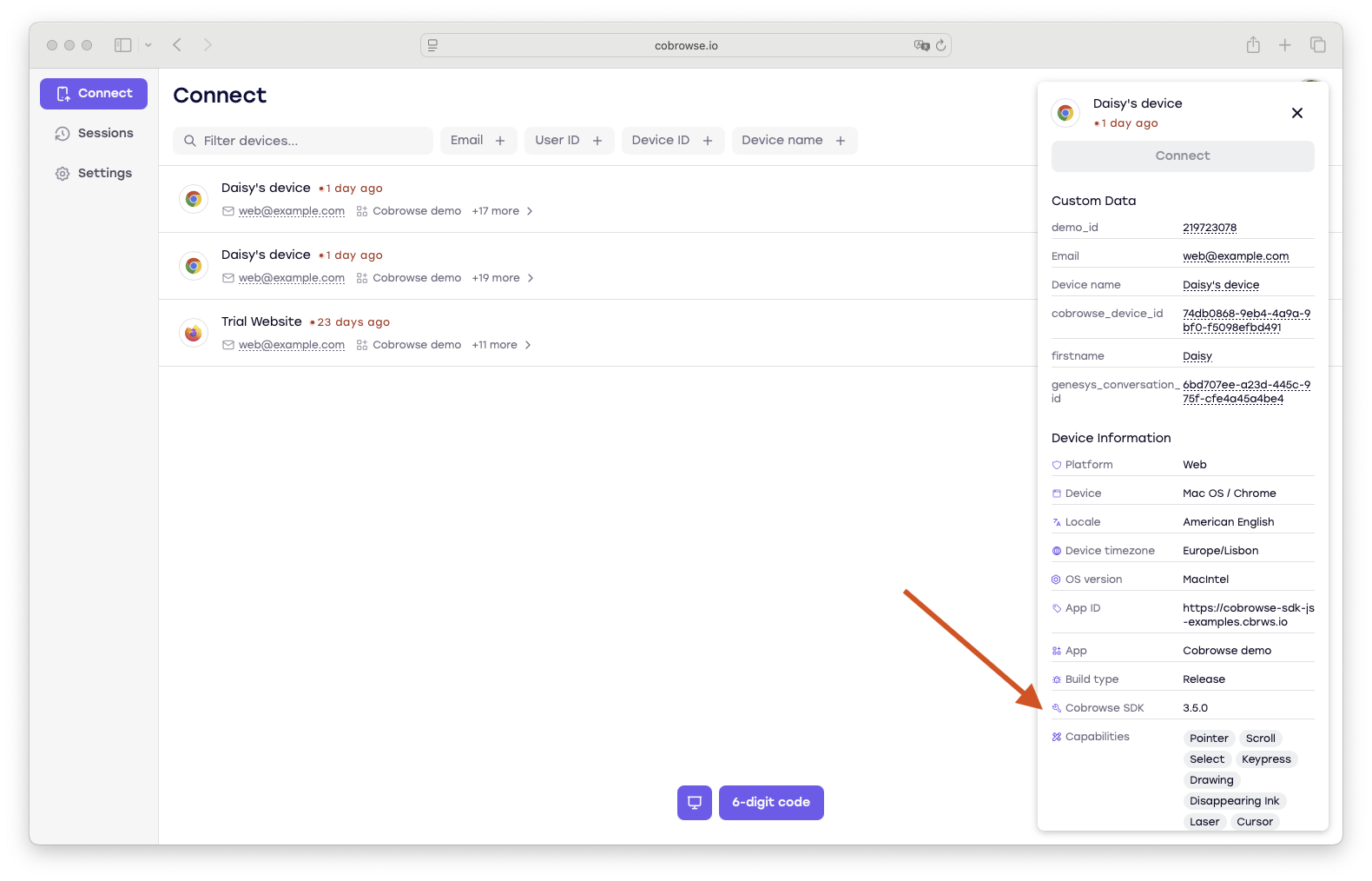The width and height of the screenshot is (1372, 881).
Task: Click the plus icon beside Device ID
Action: point(708,141)
